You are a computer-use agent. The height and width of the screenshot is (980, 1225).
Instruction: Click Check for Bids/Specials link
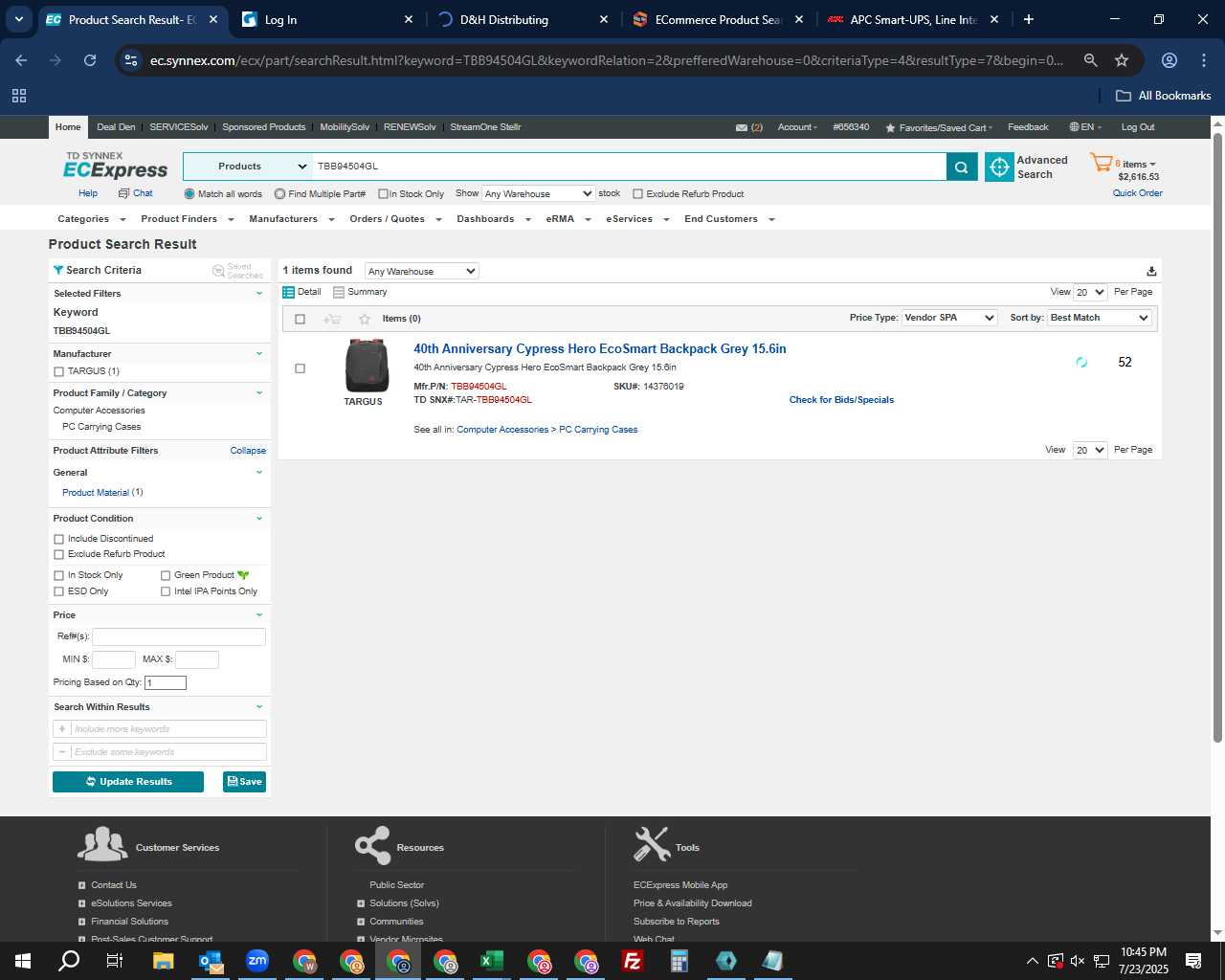[841, 400]
